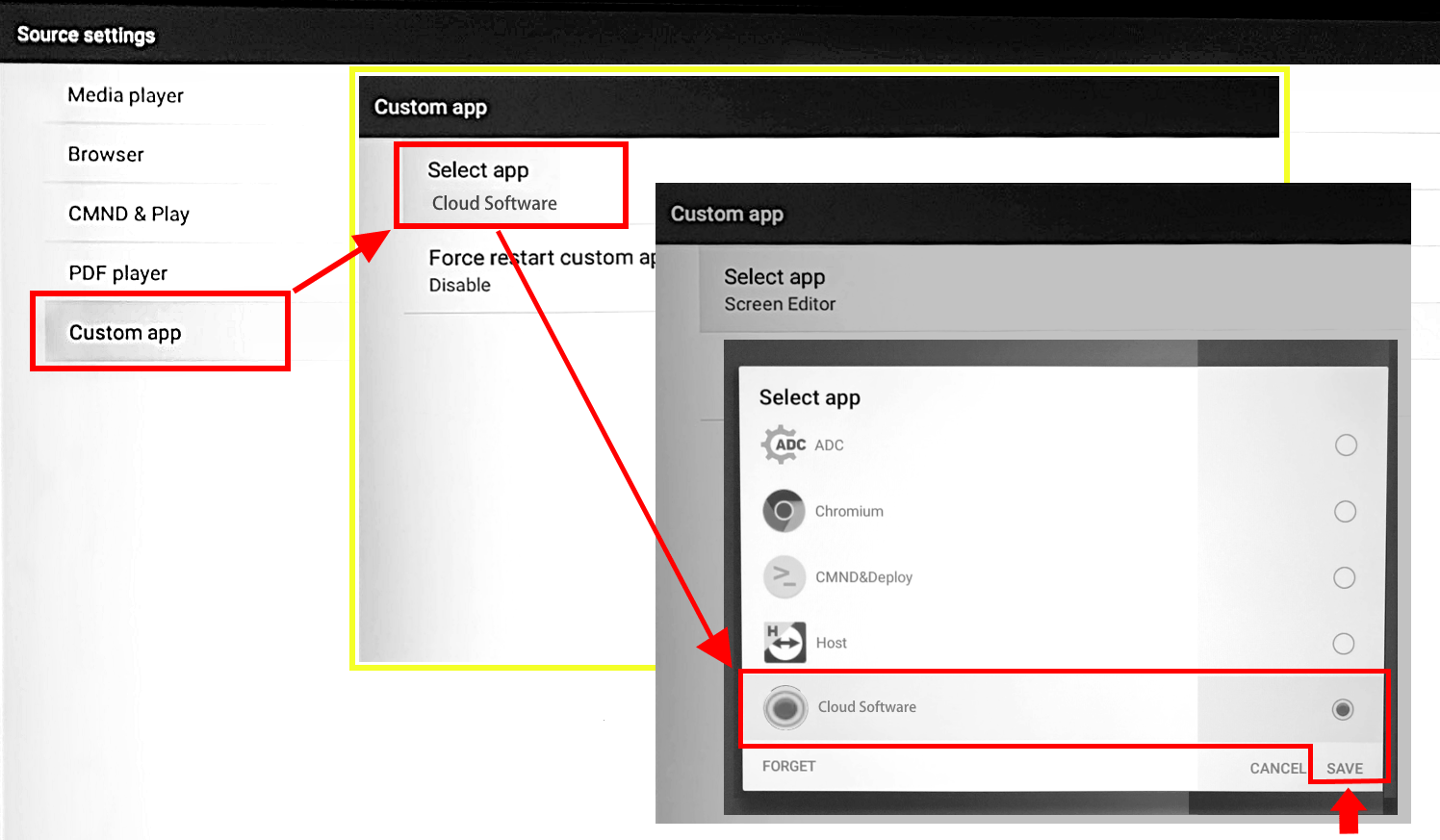This screenshot has width=1440, height=840.
Task: Click the CANCEL button
Action: point(1277,768)
